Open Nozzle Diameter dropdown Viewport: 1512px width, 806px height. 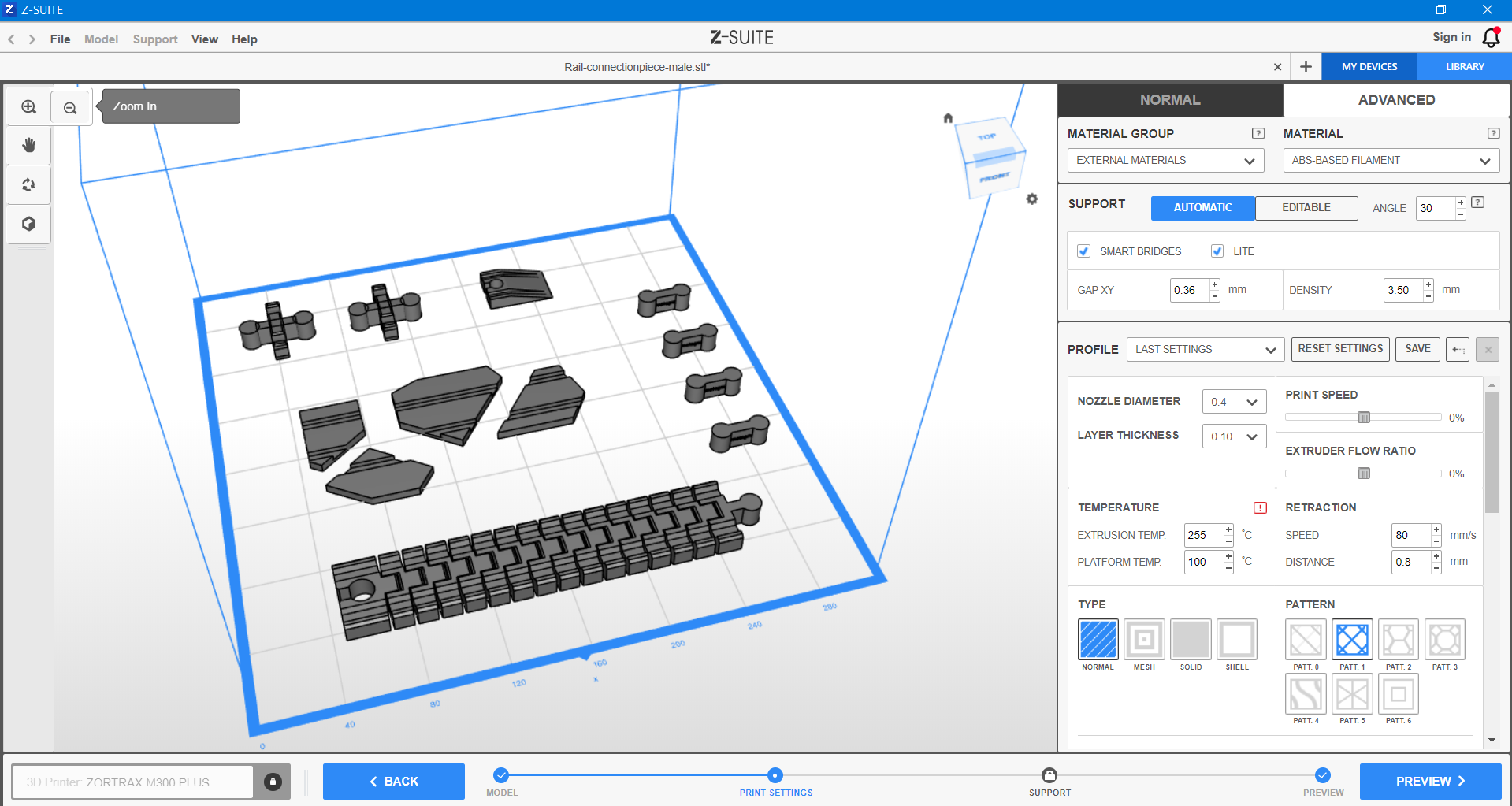1234,402
